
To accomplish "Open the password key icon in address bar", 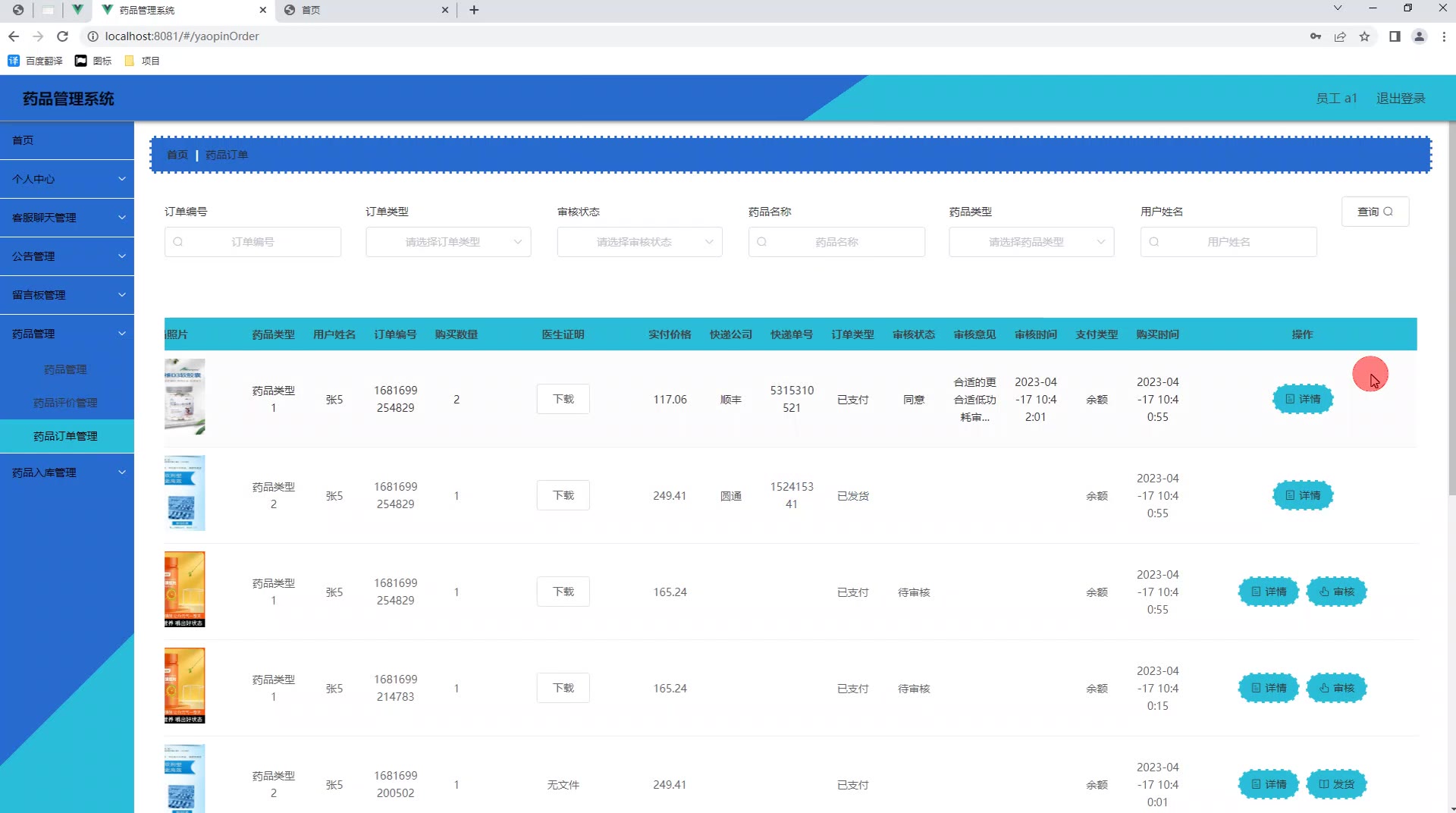I will tap(1315, 36).
